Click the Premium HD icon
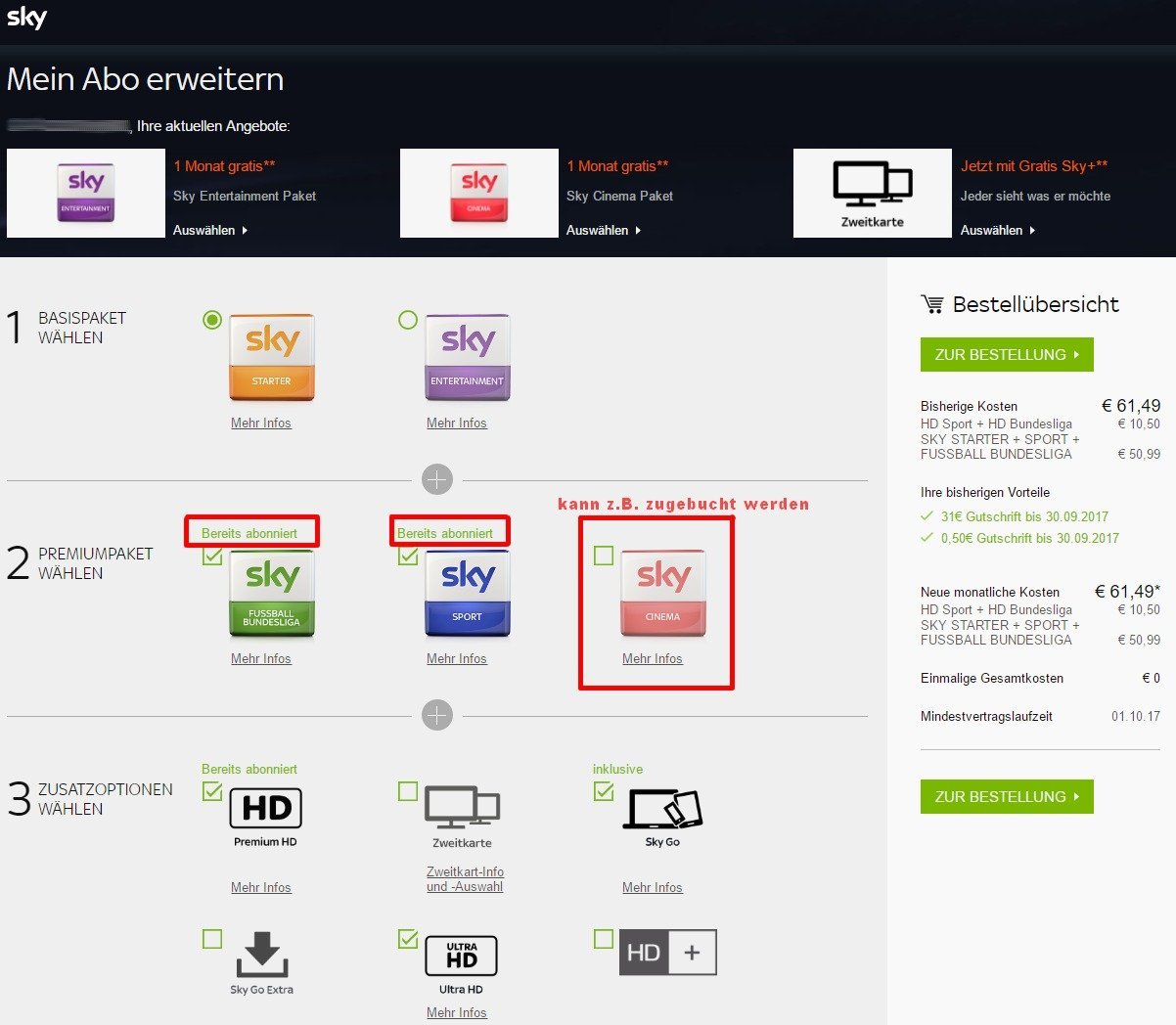This screenshot has height=1025, width=1176. tap(266, 809)
